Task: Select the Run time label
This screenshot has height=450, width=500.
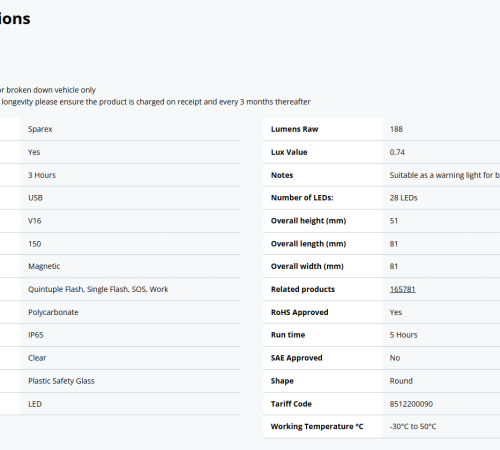Action: (288, 335)
